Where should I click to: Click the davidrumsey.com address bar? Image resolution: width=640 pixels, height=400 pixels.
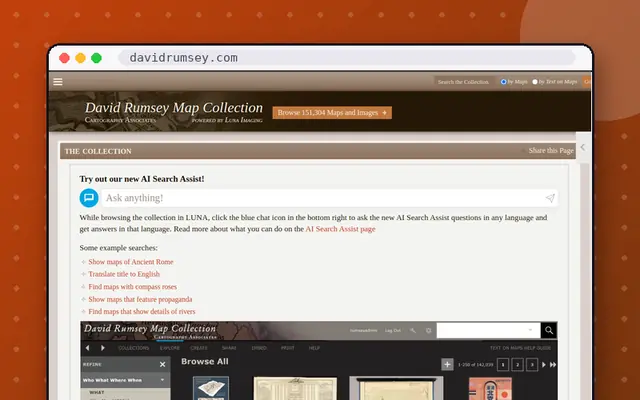coord(347,58)
